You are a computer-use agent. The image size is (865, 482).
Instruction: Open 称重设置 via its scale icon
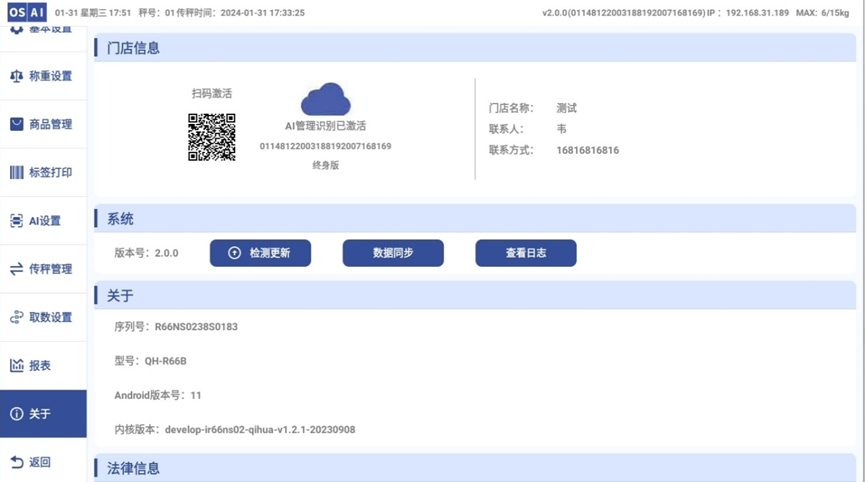(x=16, y=76)
